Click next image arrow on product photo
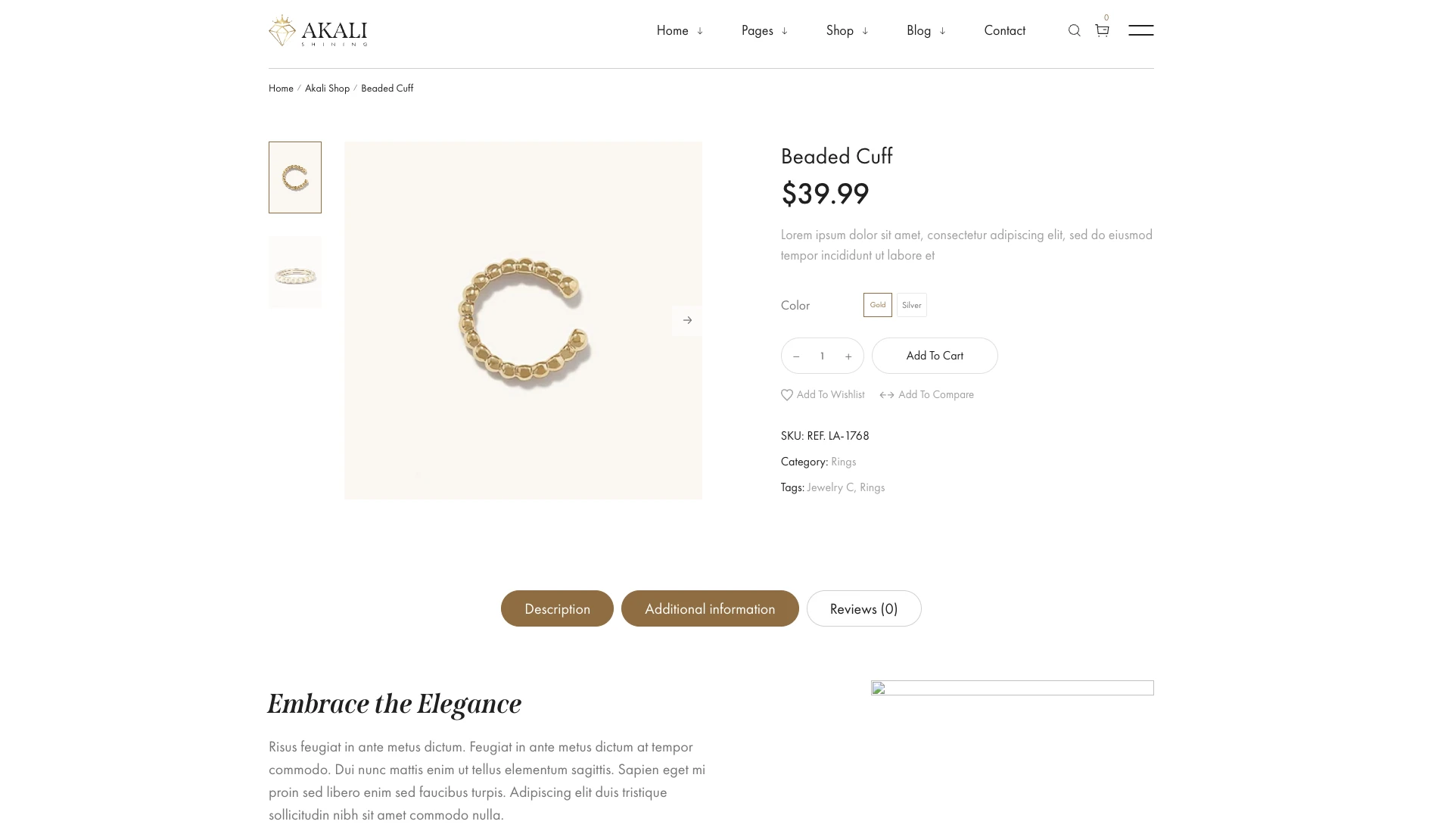 point(687,320)
